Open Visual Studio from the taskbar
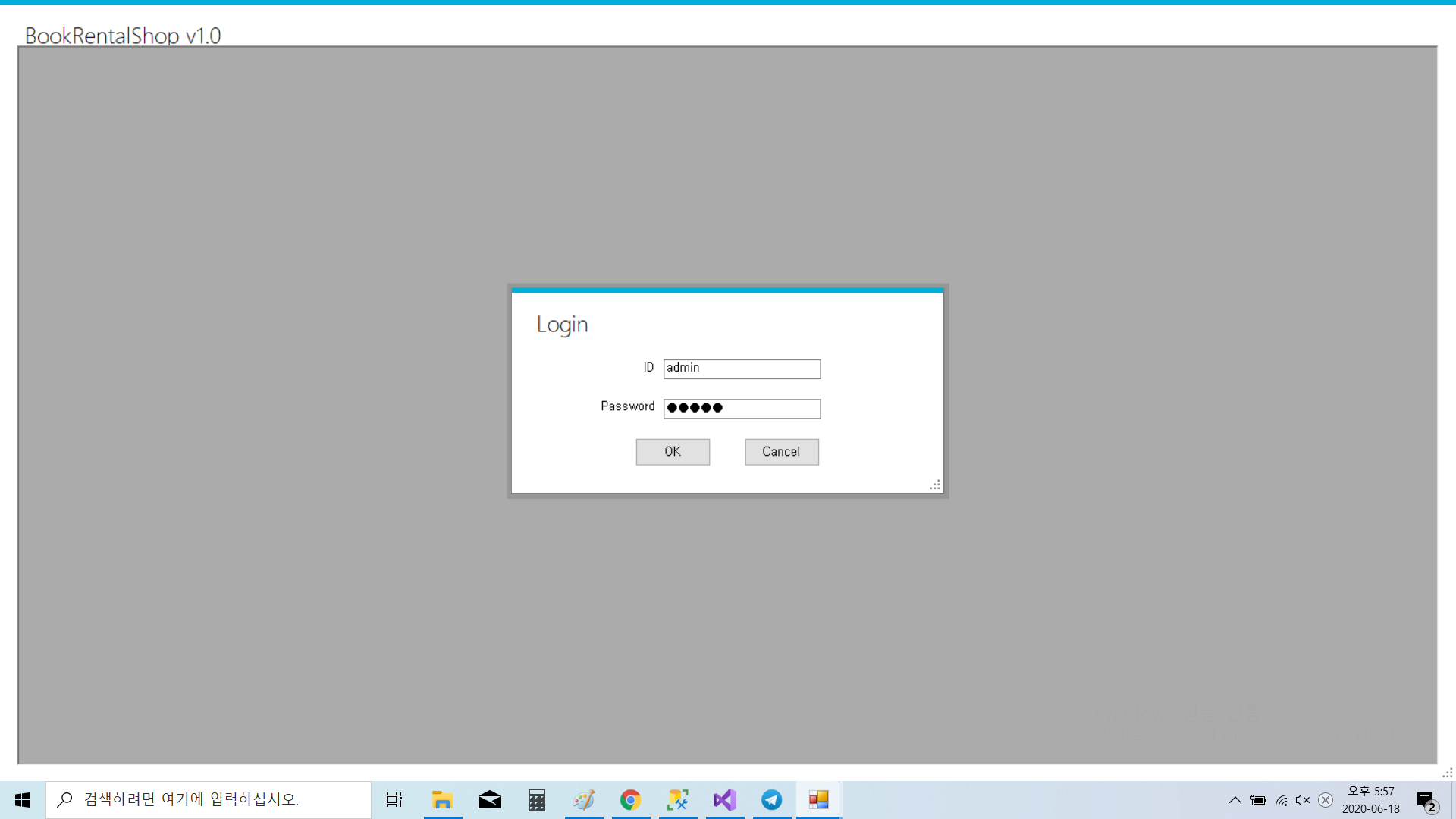 tap(725, 800)
